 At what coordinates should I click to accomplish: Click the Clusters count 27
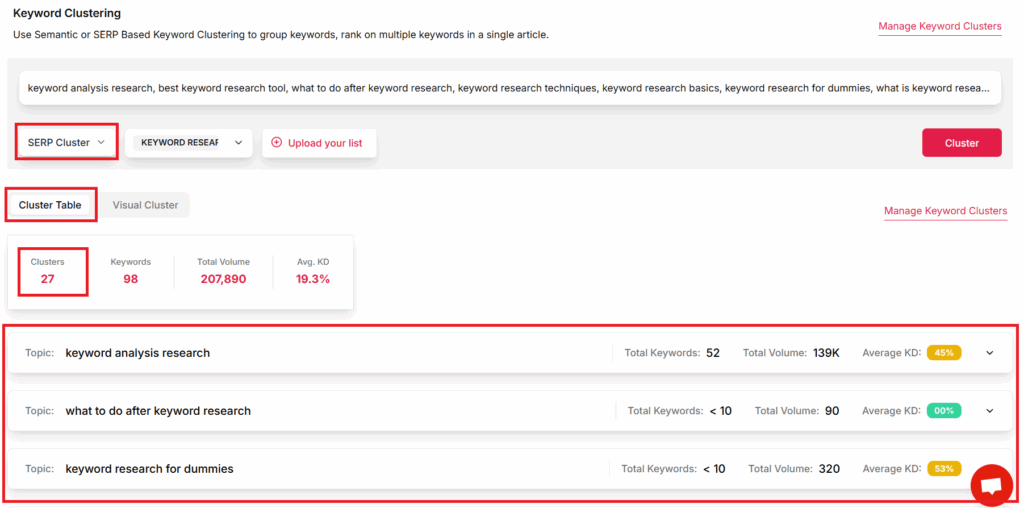pyautogui.click(x=47, y=279)
